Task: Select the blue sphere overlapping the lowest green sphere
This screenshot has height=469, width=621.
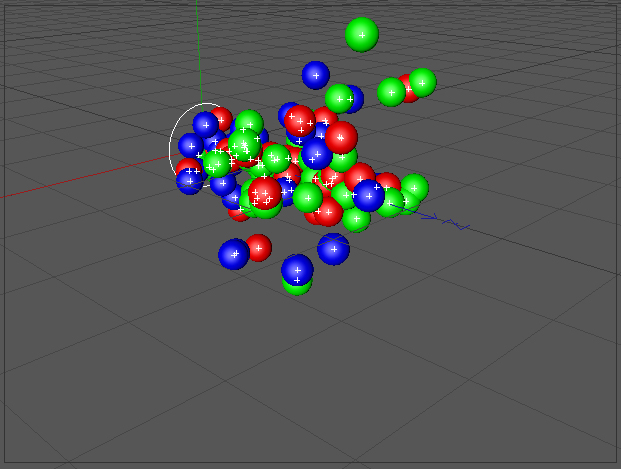Action: tap(297, 269)
